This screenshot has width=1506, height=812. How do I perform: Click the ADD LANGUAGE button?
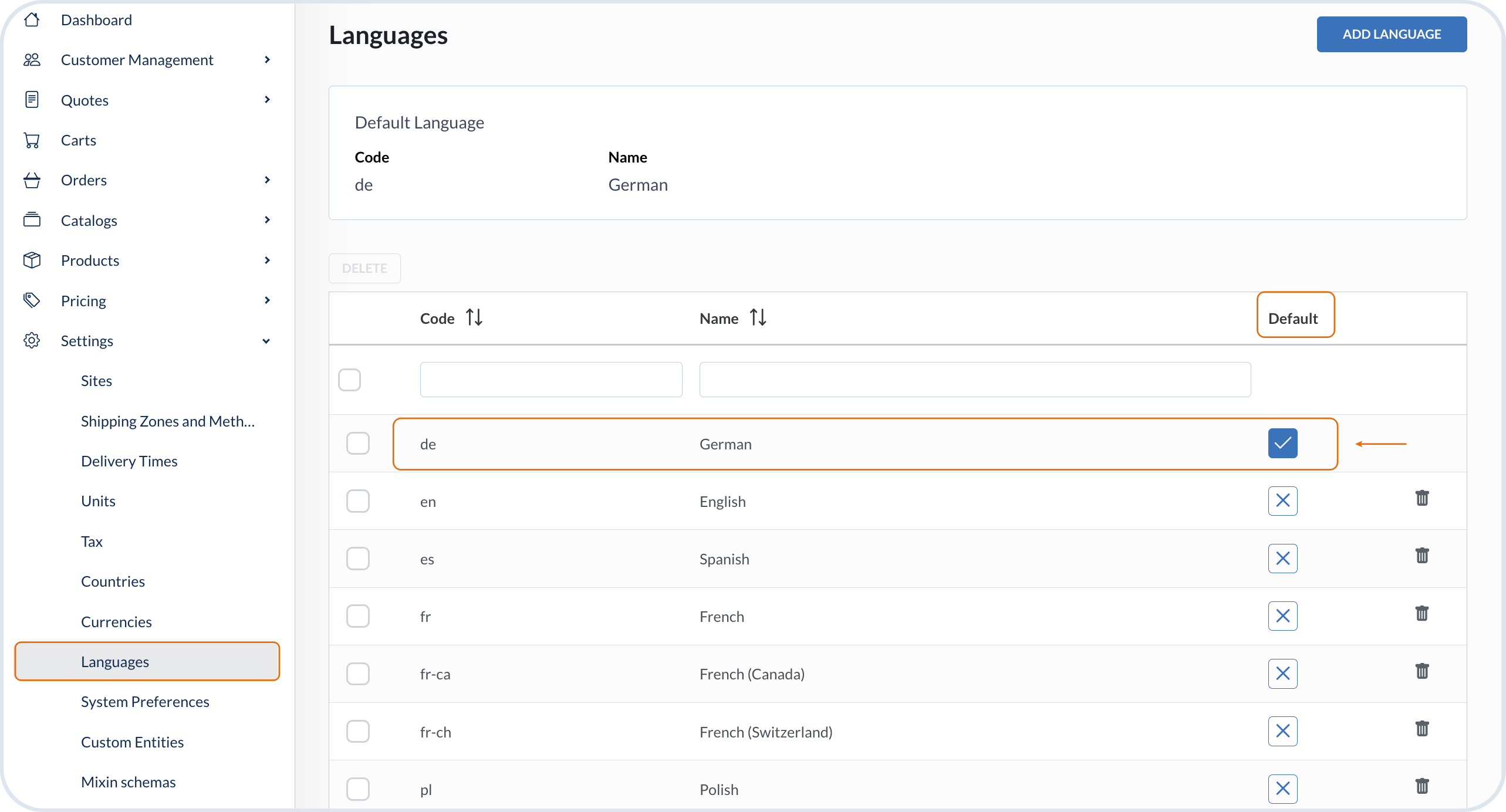tap(1391, 34)
